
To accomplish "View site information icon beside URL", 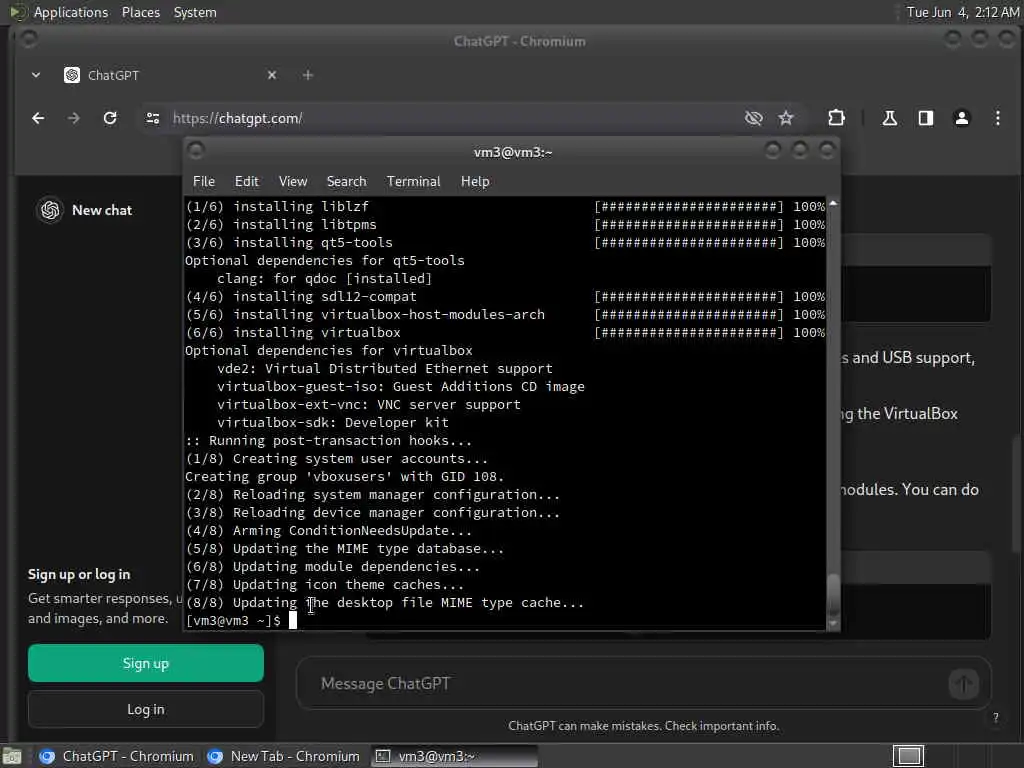I will pyautogui.click(x=153, y=118).
